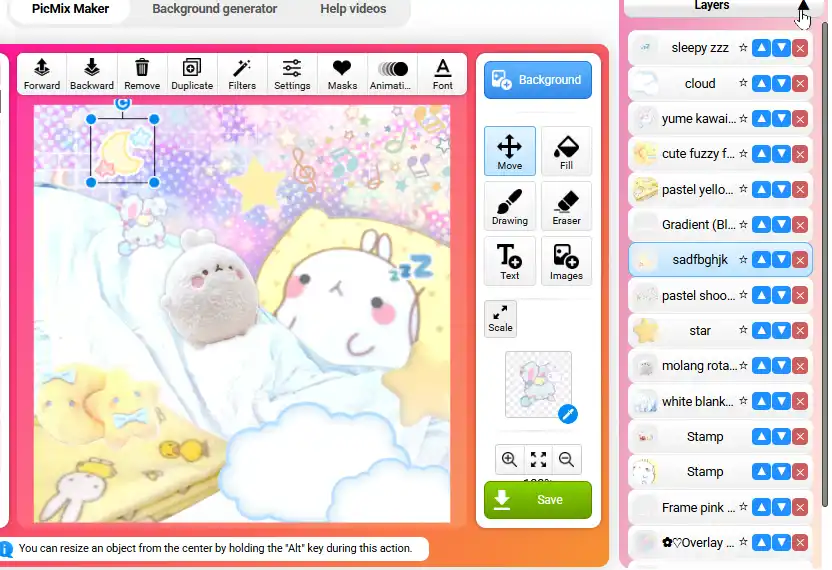Toggle star favorite on molang layer
832x570 pixels.
(743, 365)
